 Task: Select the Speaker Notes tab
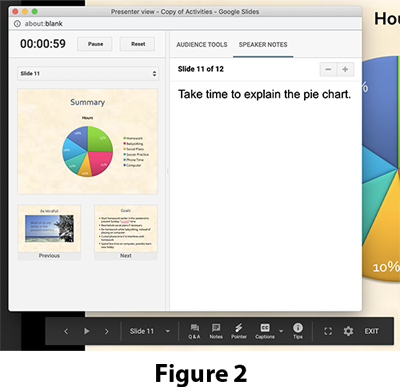pyautogui.click(x=263, y=45)
